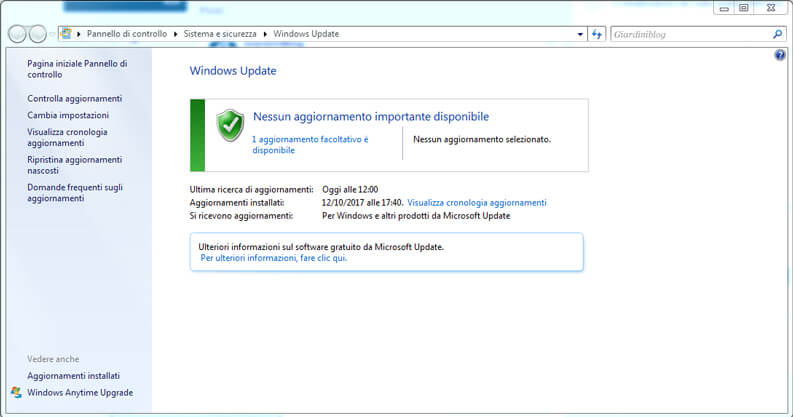Click the Forward navigation arrow button
The width and height of the screenshot is (793, 417).
[x=38, y=34]
